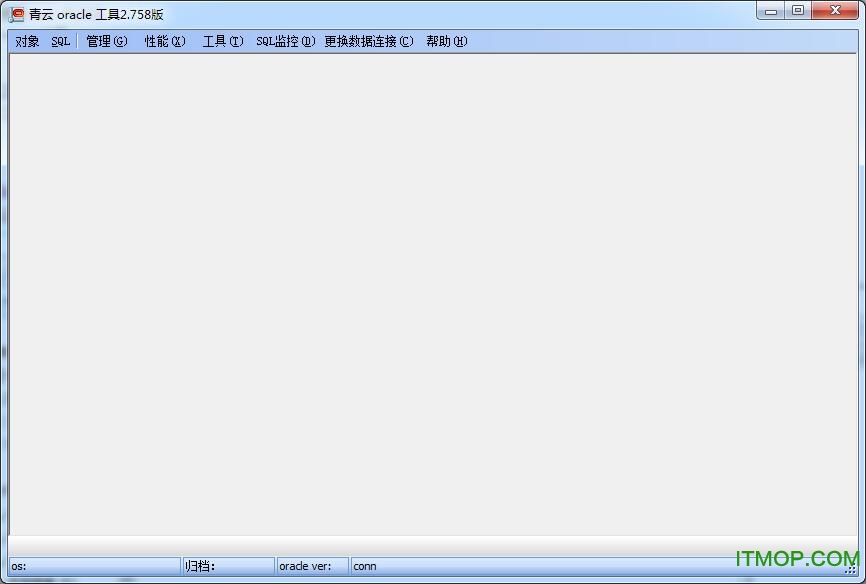Open the 性能(Y) menu
Screen dimensions: 866x584
point(163,41)
